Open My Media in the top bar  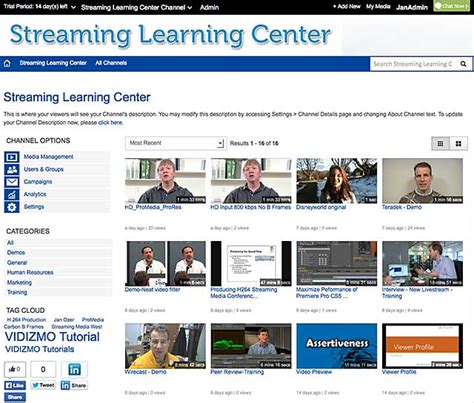click(x=378, y=6)
